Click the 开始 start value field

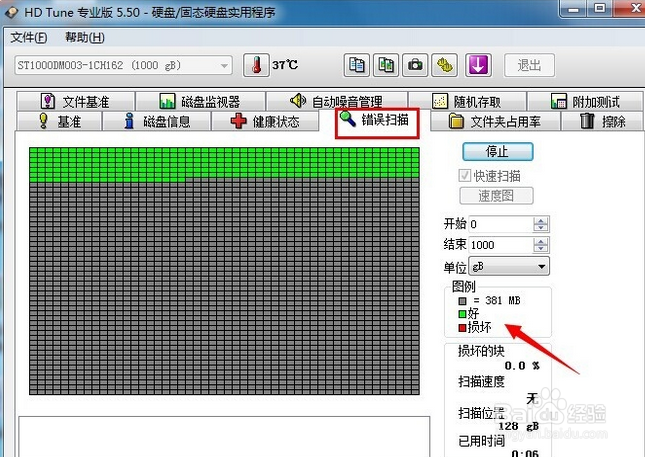[501, 224]
